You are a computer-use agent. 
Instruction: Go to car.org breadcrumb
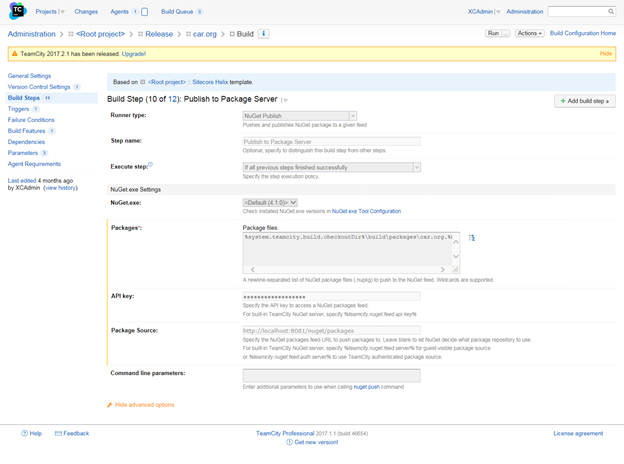(x=205, y=34)
